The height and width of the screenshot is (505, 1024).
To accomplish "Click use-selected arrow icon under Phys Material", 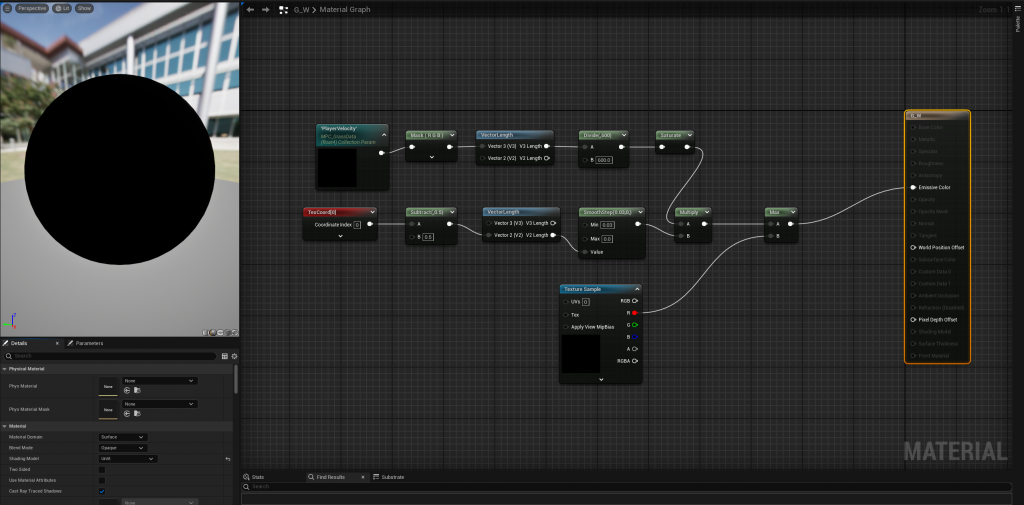I will click(127, 390).
